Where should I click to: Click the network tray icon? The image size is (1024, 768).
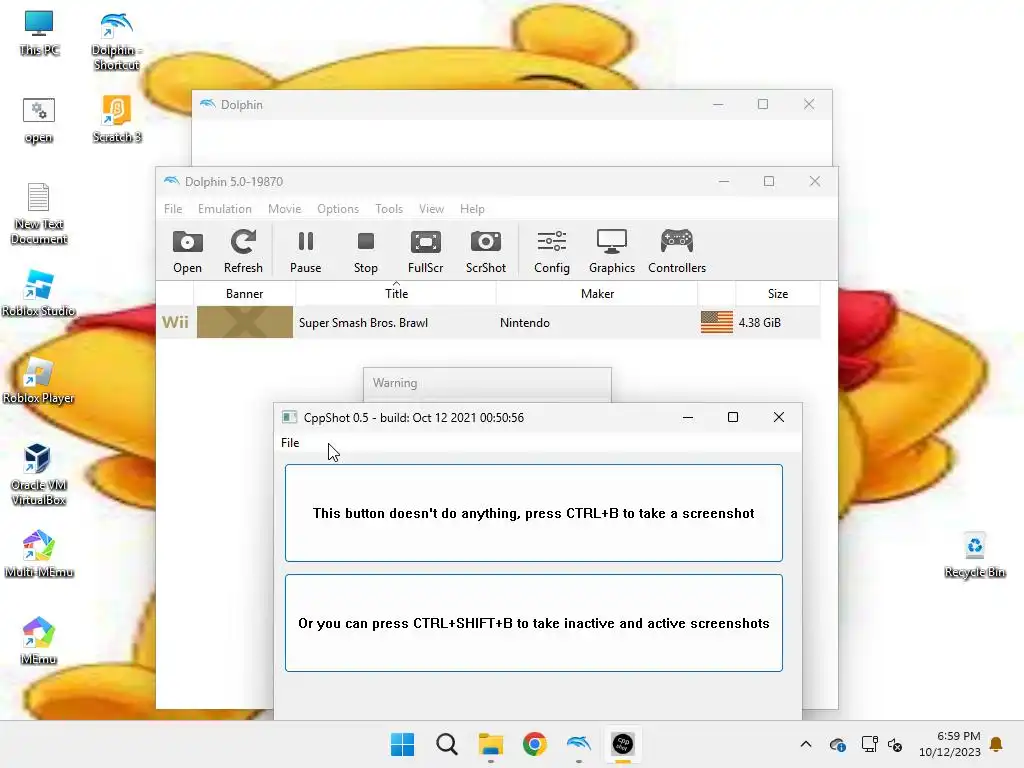tap(869, 744)
